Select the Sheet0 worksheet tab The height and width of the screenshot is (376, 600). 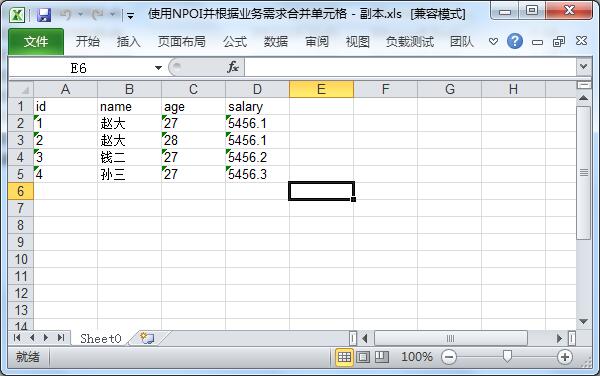click(x=101, y=339)
